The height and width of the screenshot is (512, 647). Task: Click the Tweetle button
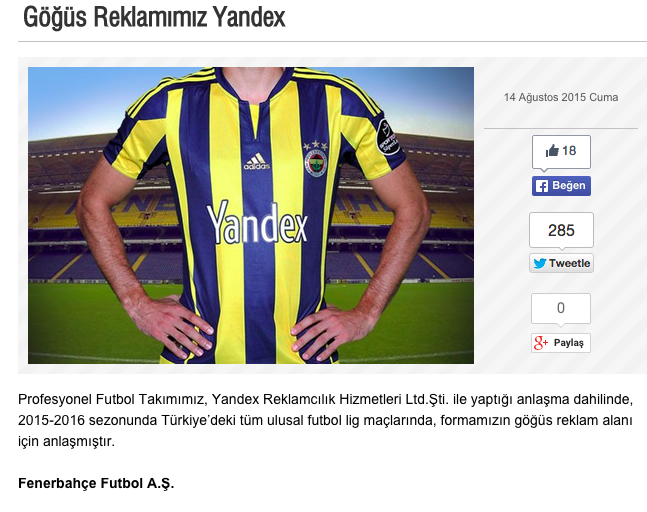(x=561, y=263)
